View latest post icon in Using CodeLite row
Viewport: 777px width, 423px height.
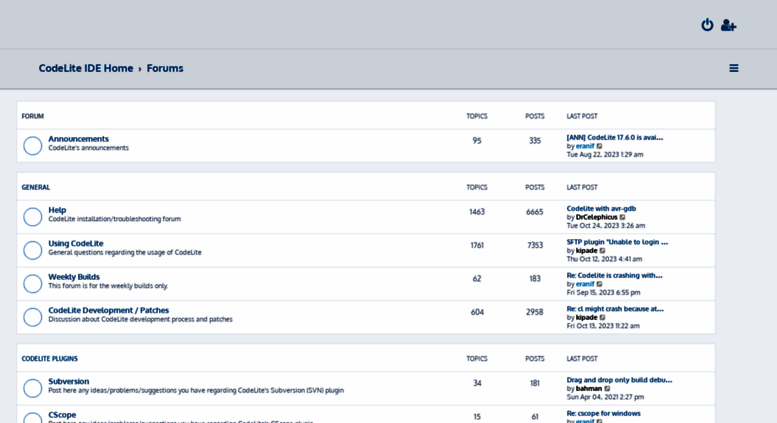(x=603, y=251)
